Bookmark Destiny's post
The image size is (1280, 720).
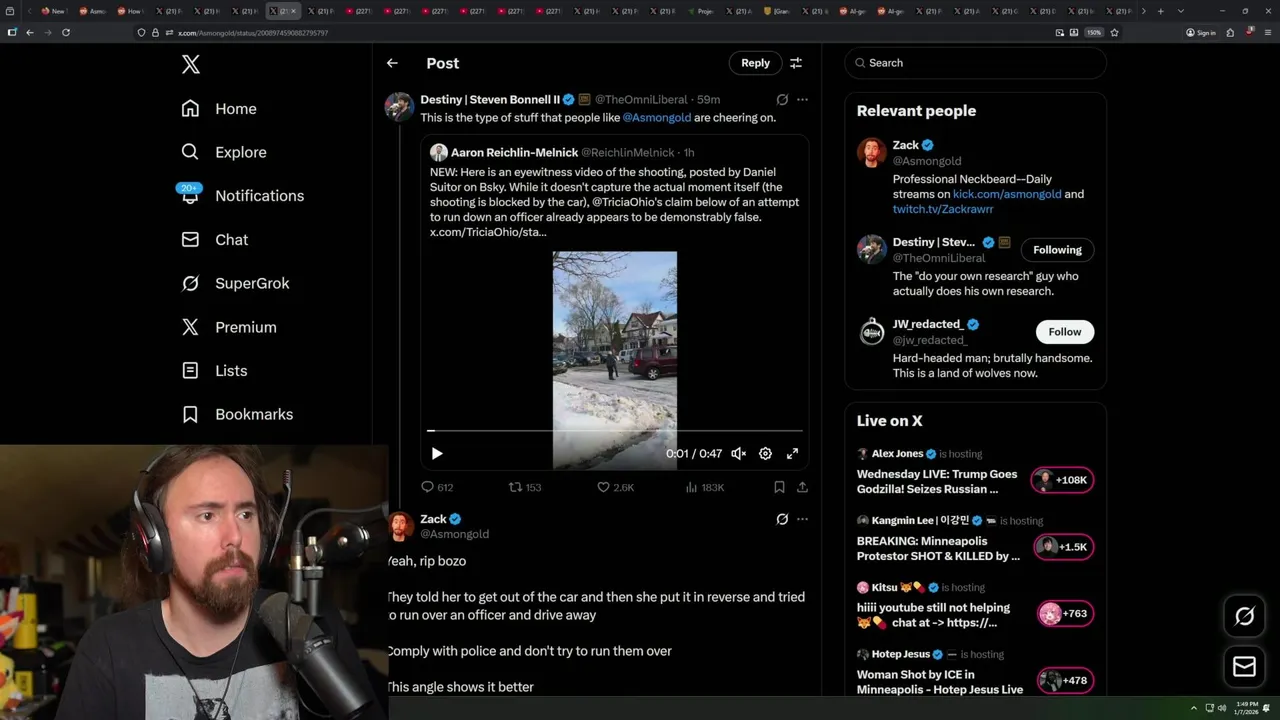click(x=779, y=488)
